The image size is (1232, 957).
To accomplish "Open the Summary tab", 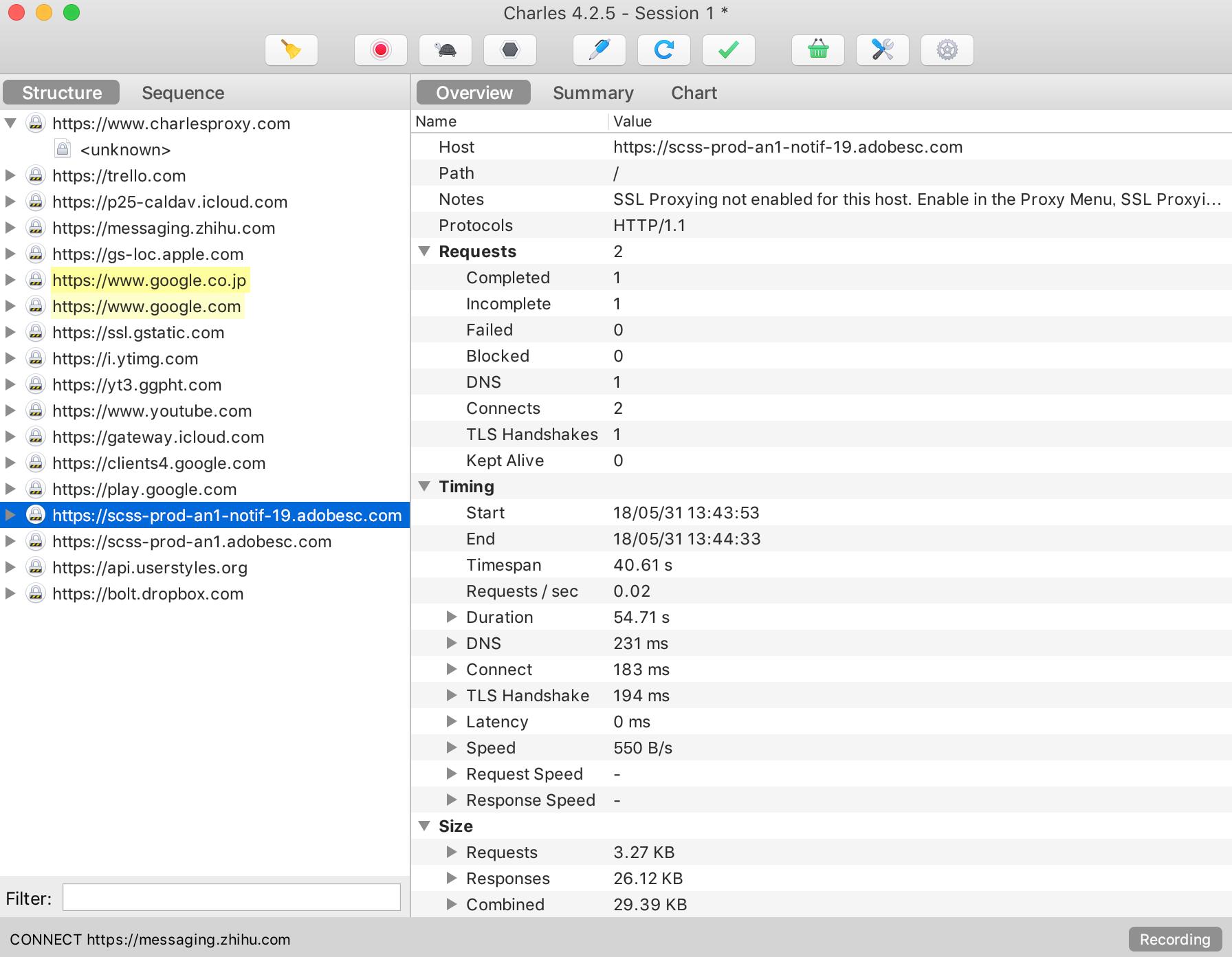I will tap(593, 93).
